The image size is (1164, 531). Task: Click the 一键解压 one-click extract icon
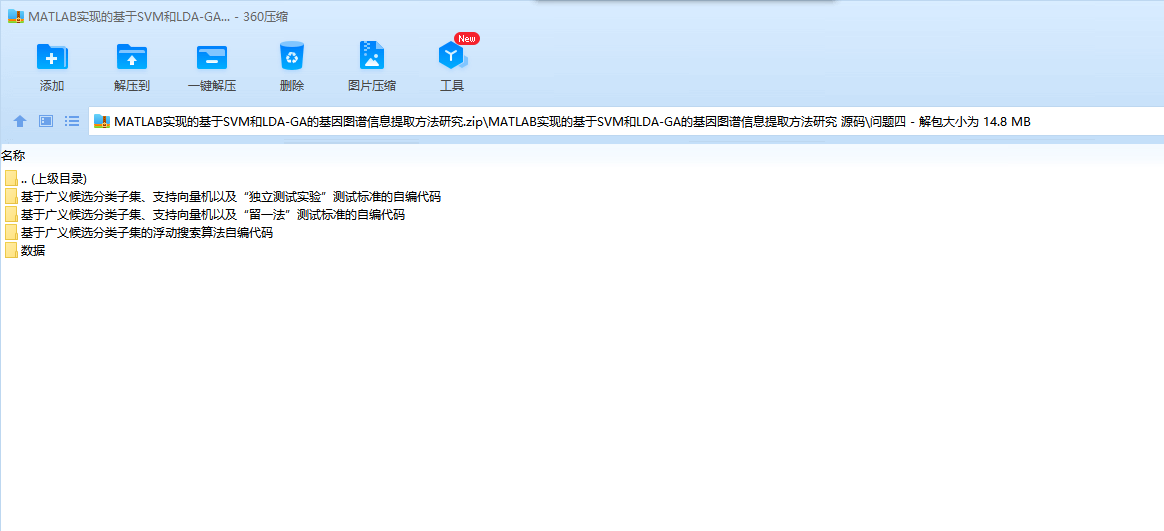pyautogui.click(x=212, y=56)
